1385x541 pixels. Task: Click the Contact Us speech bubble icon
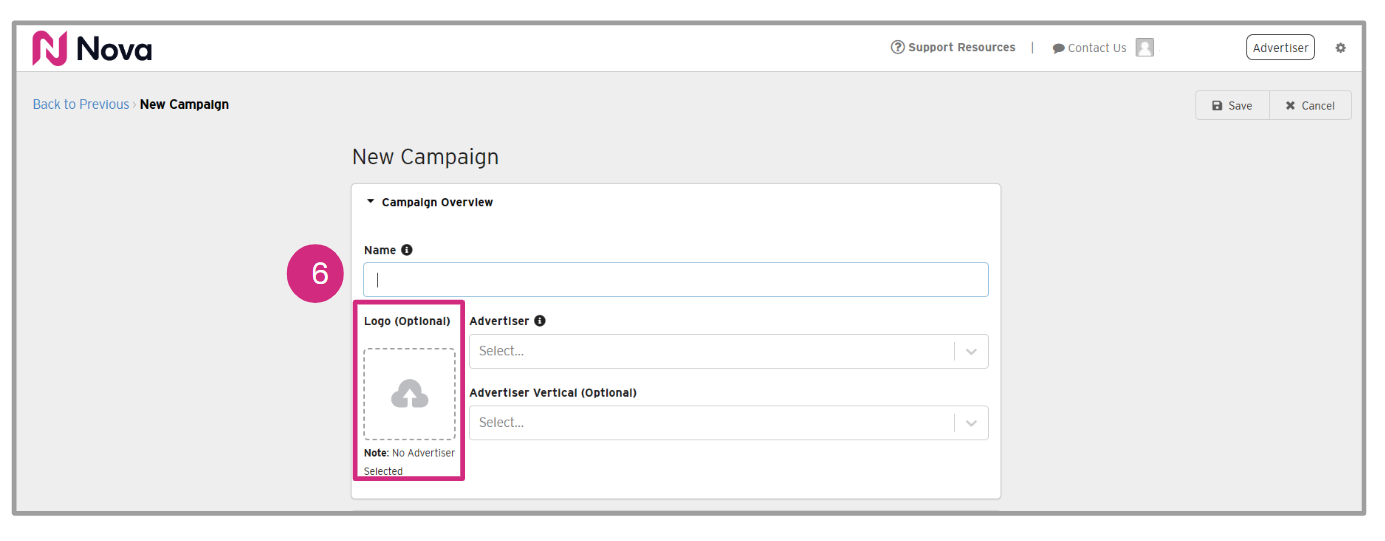click(x=1059, y=48)
